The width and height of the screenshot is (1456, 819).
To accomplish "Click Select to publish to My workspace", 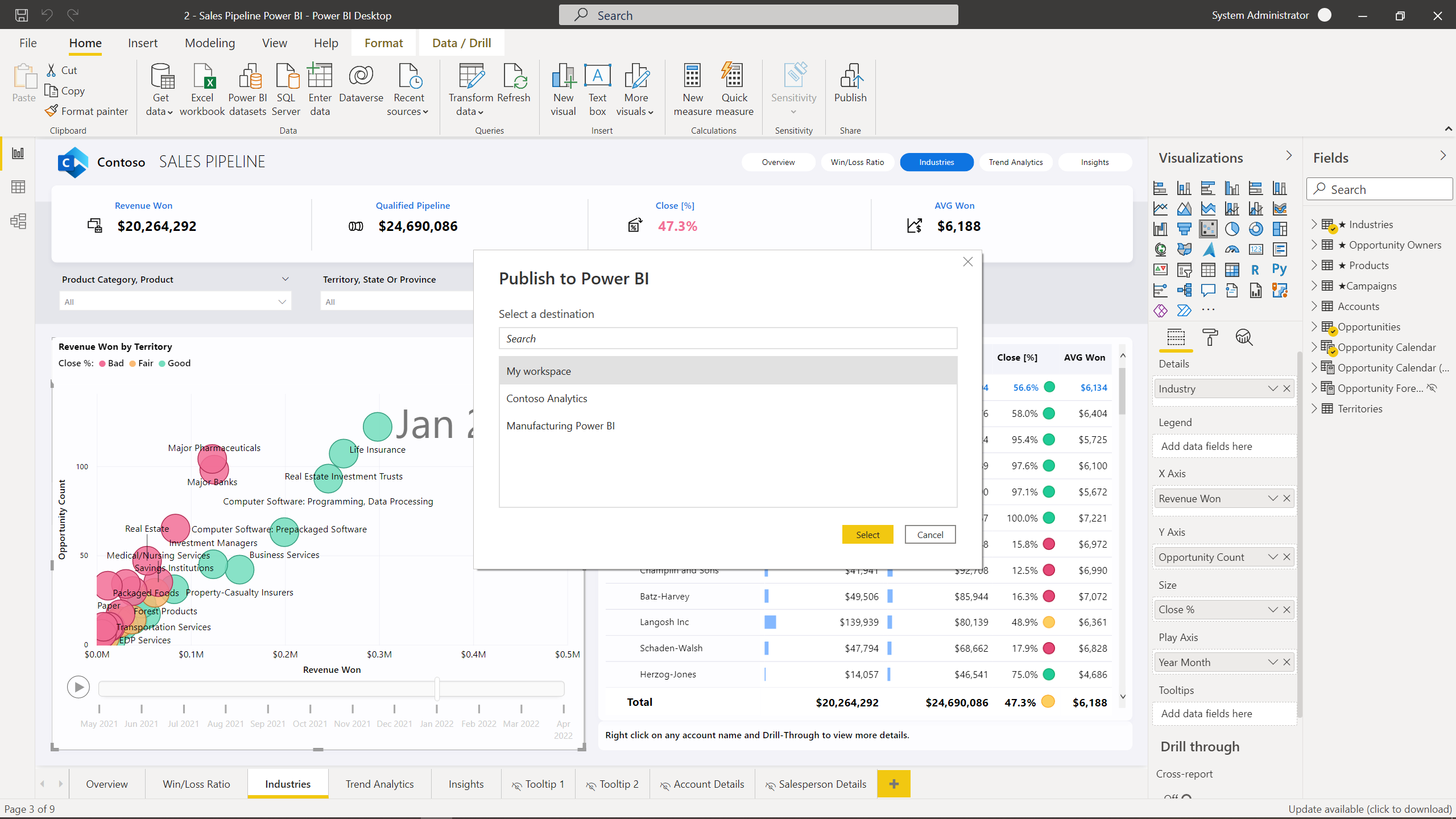I will click(x=867, y=534).
